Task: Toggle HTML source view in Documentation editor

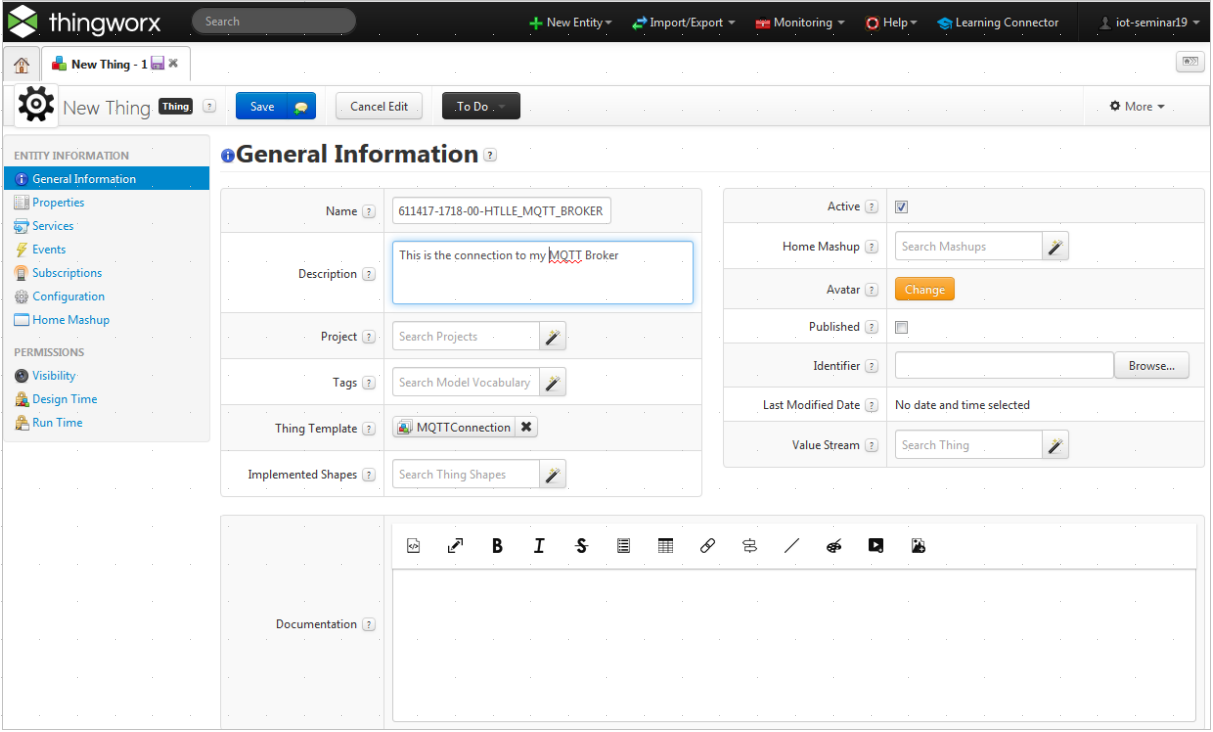Action: click(x=414, y=546)
